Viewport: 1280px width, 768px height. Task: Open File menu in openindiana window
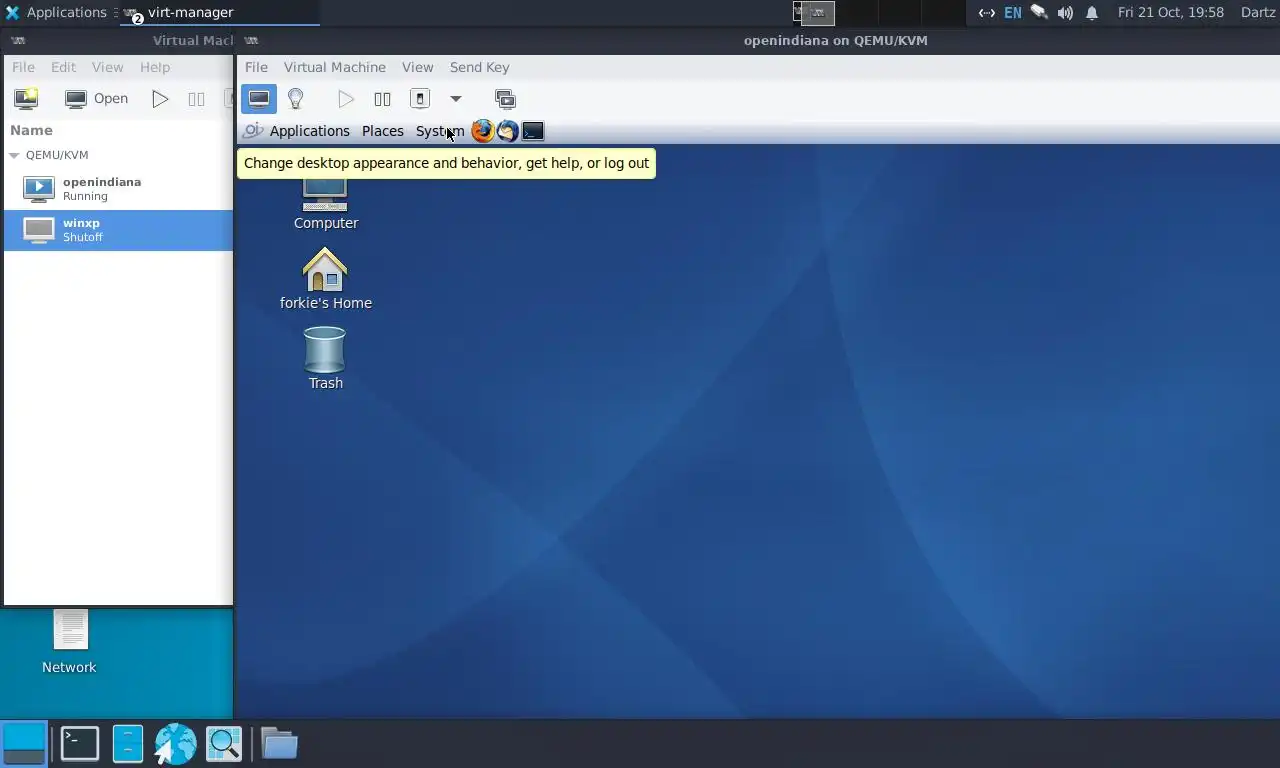pos(256,67)
